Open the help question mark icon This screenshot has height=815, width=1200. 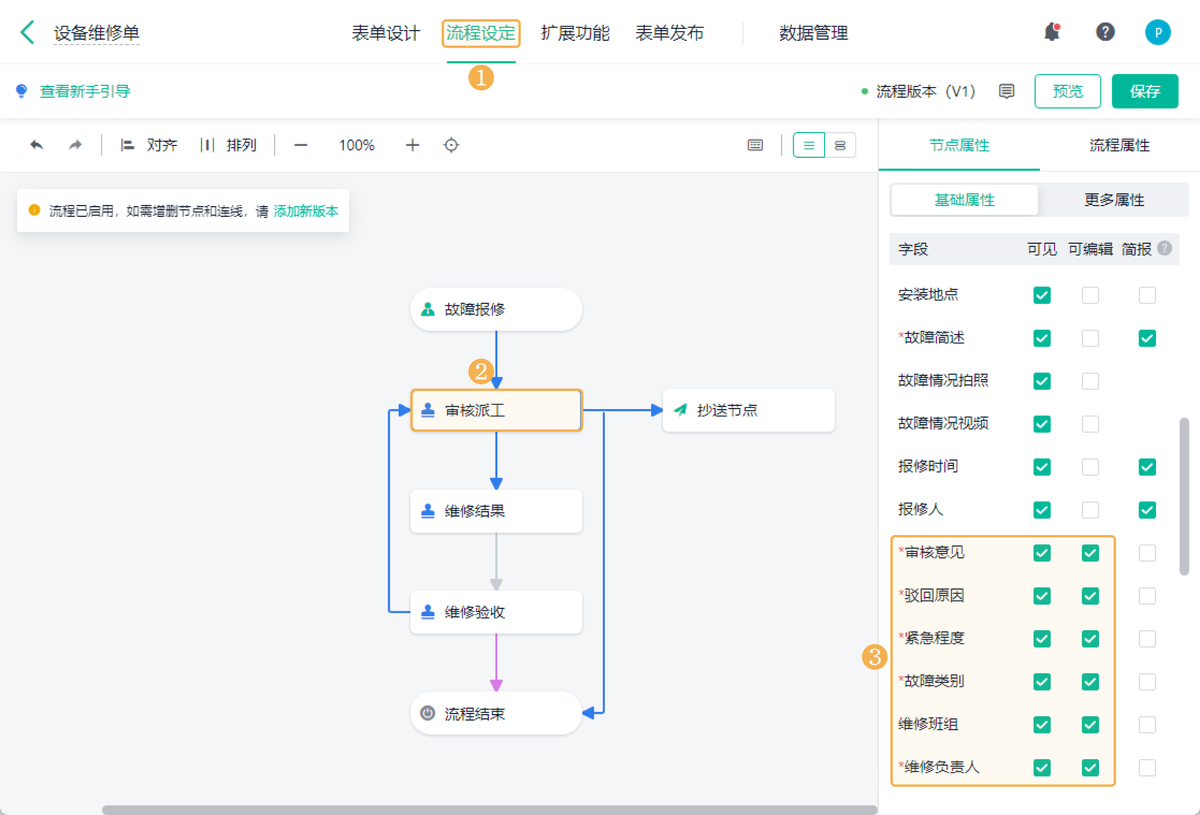1105,32
